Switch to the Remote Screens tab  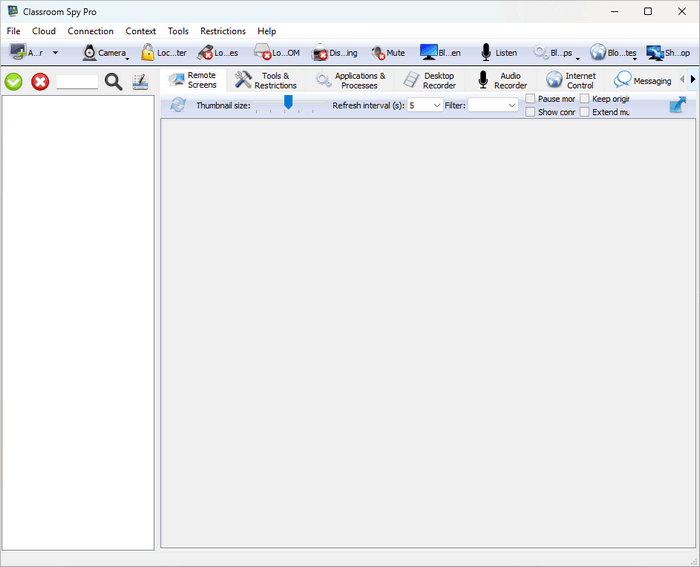[193, 80]
